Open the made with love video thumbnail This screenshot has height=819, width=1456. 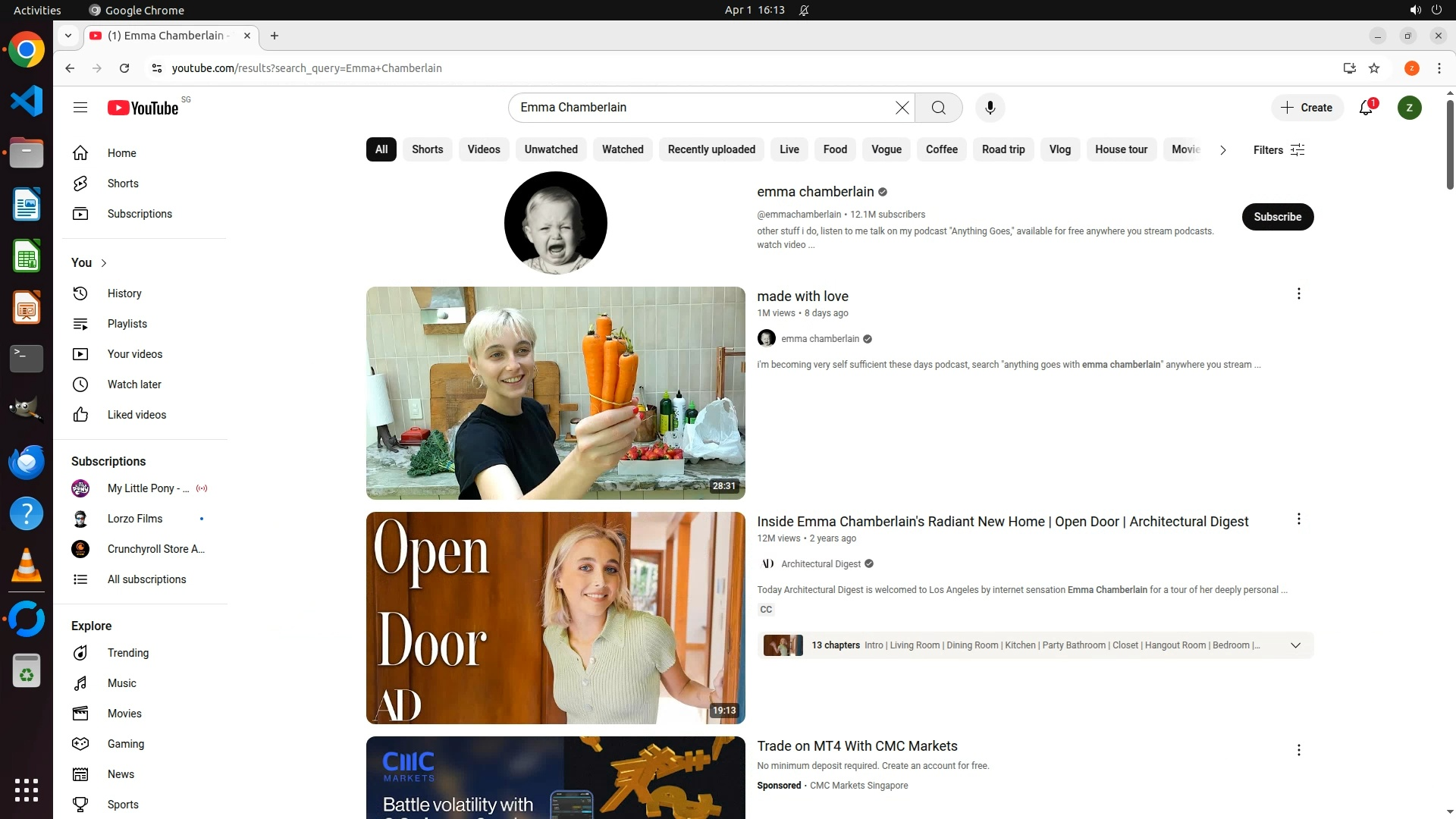555,393
